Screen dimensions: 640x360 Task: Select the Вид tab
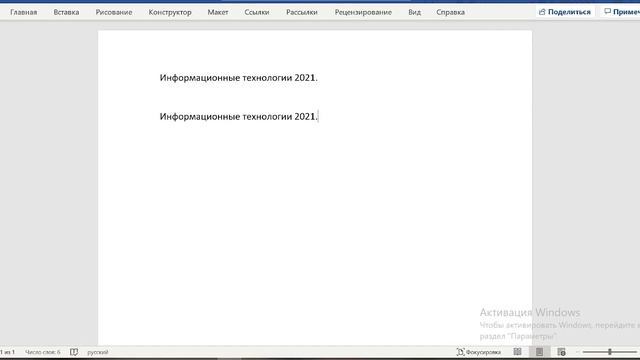[x=414, y=12]
